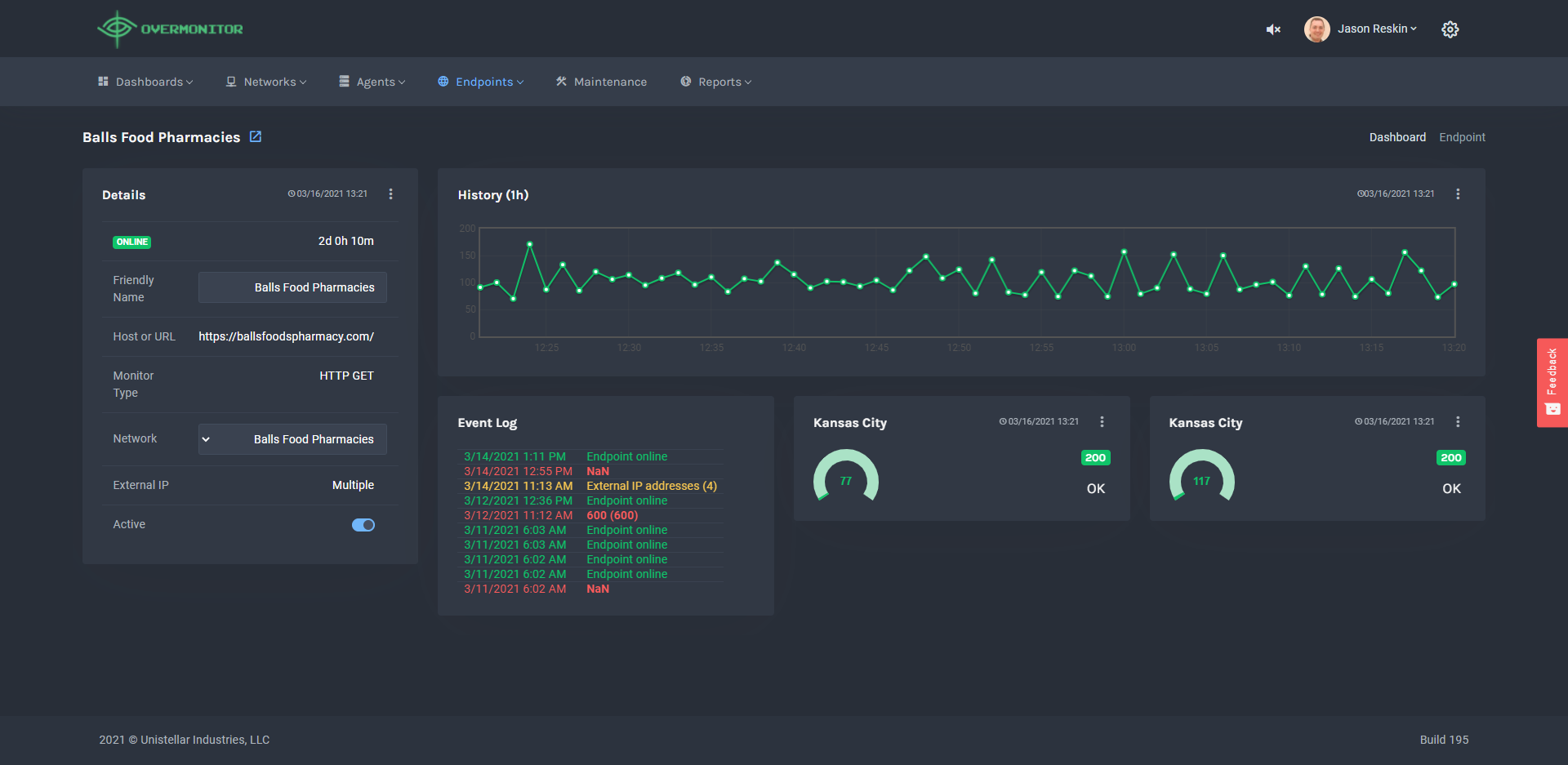
Task: Disable the Active toggle
Action: 363,524
